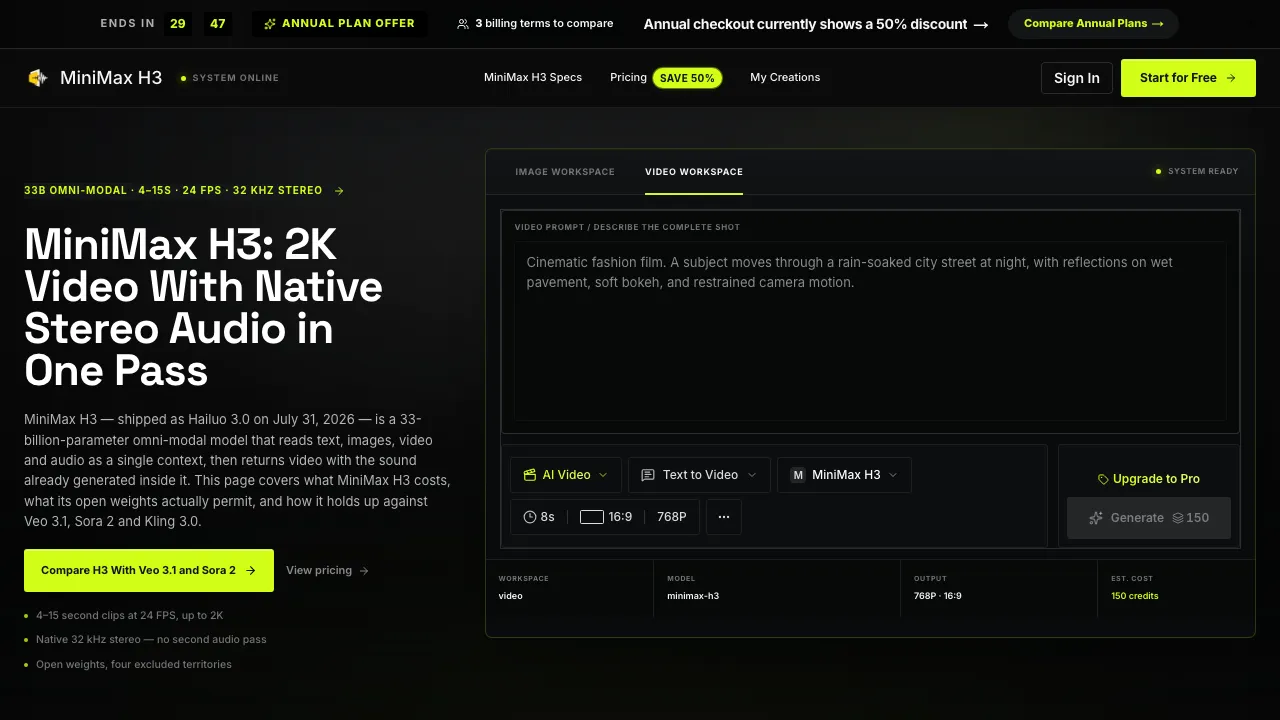Open the MiniMax H3 model dropdown
The image size is (1280, 720).
coord(844,475)
